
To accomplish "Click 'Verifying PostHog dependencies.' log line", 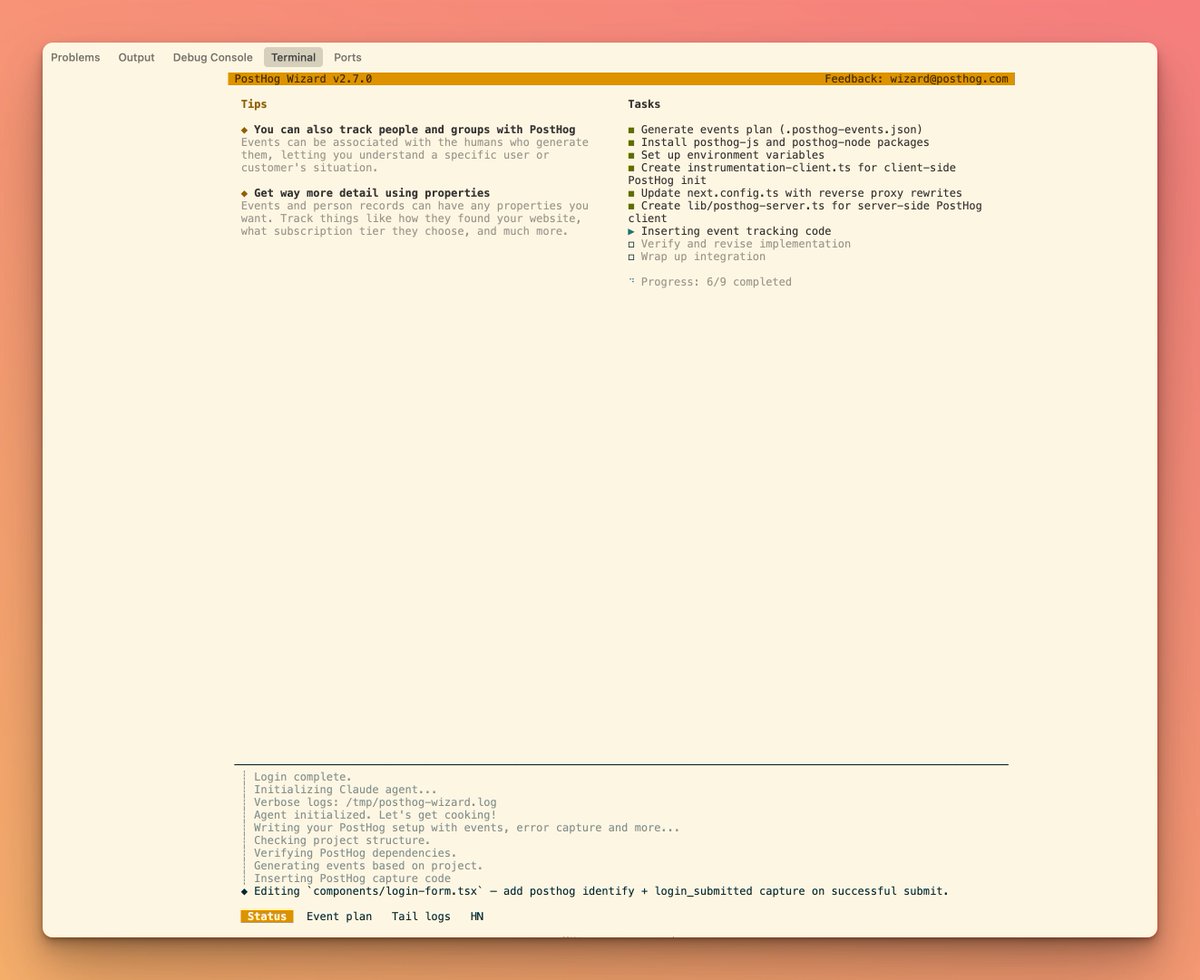I will pyautogui.click(x=355, y=853).
